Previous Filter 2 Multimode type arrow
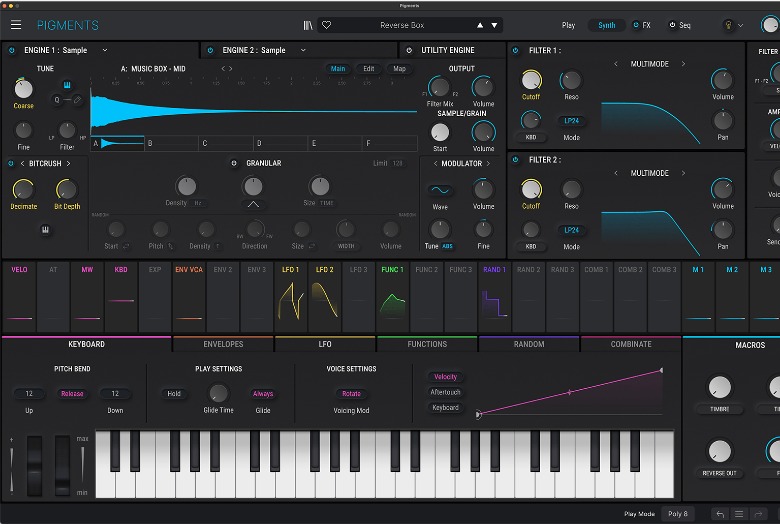780x524 pixels. click(616, 173)
